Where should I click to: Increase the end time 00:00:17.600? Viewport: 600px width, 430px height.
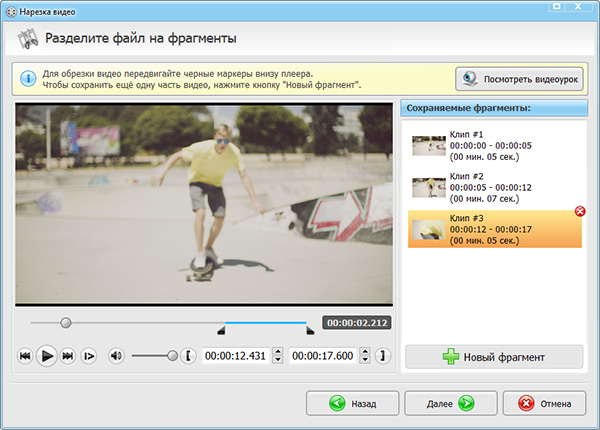coord(365,352)
